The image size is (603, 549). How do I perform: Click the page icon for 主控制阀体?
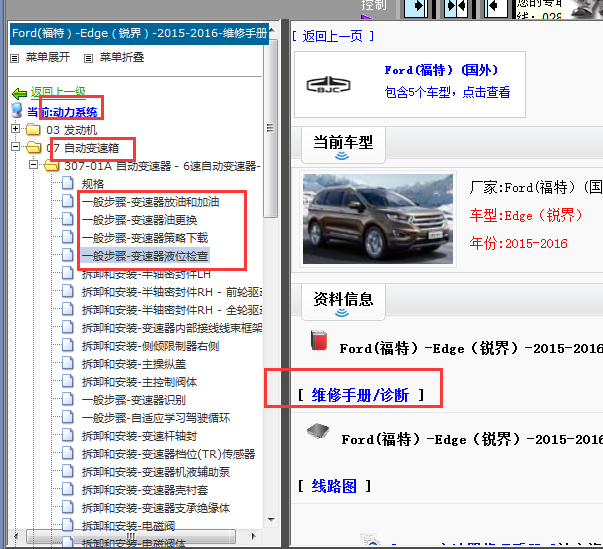pos(68,381)
